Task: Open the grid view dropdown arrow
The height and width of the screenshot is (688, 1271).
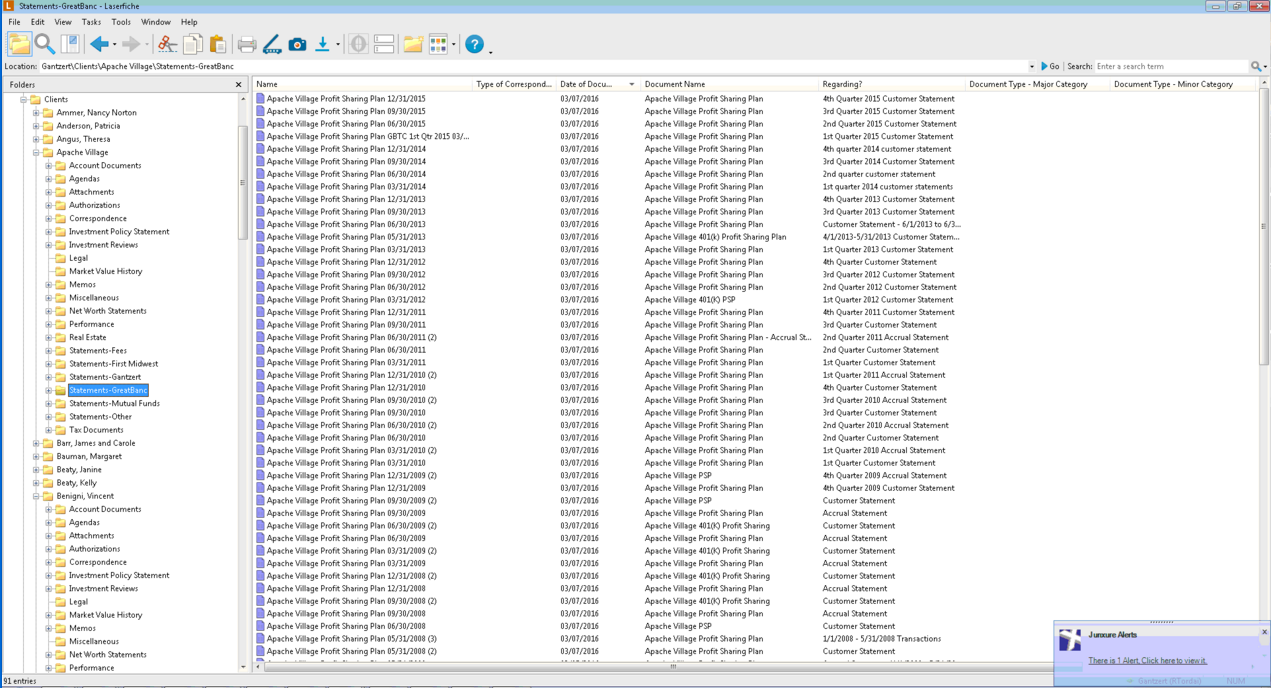Action: click(x=453, y=44)
